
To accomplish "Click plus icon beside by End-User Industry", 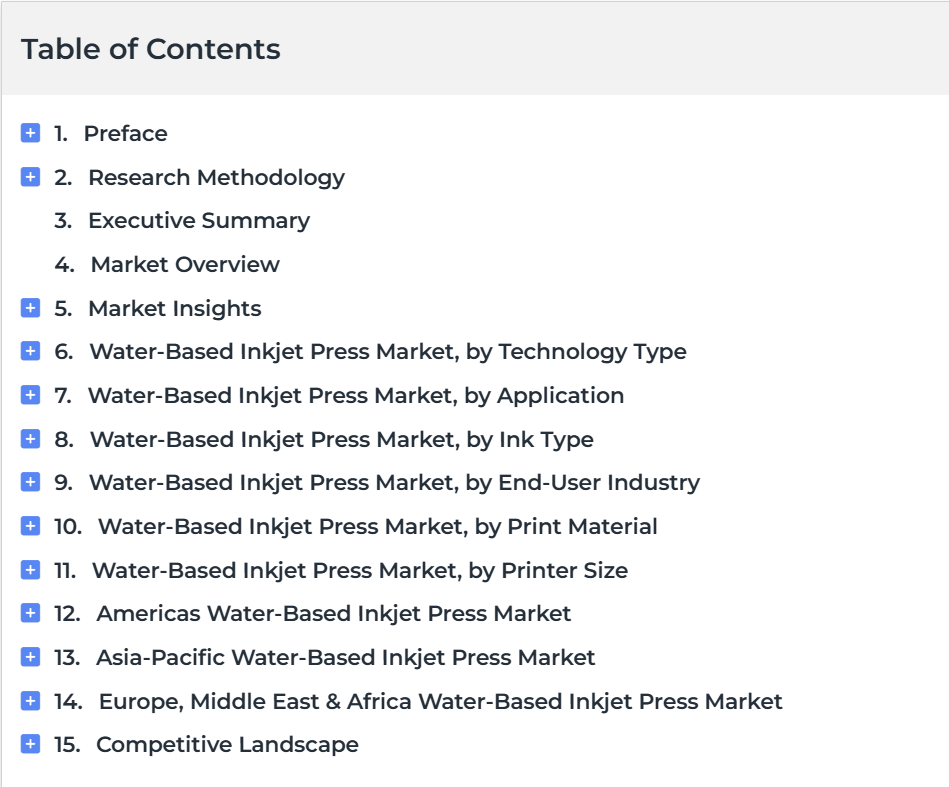I will [30, 482].
